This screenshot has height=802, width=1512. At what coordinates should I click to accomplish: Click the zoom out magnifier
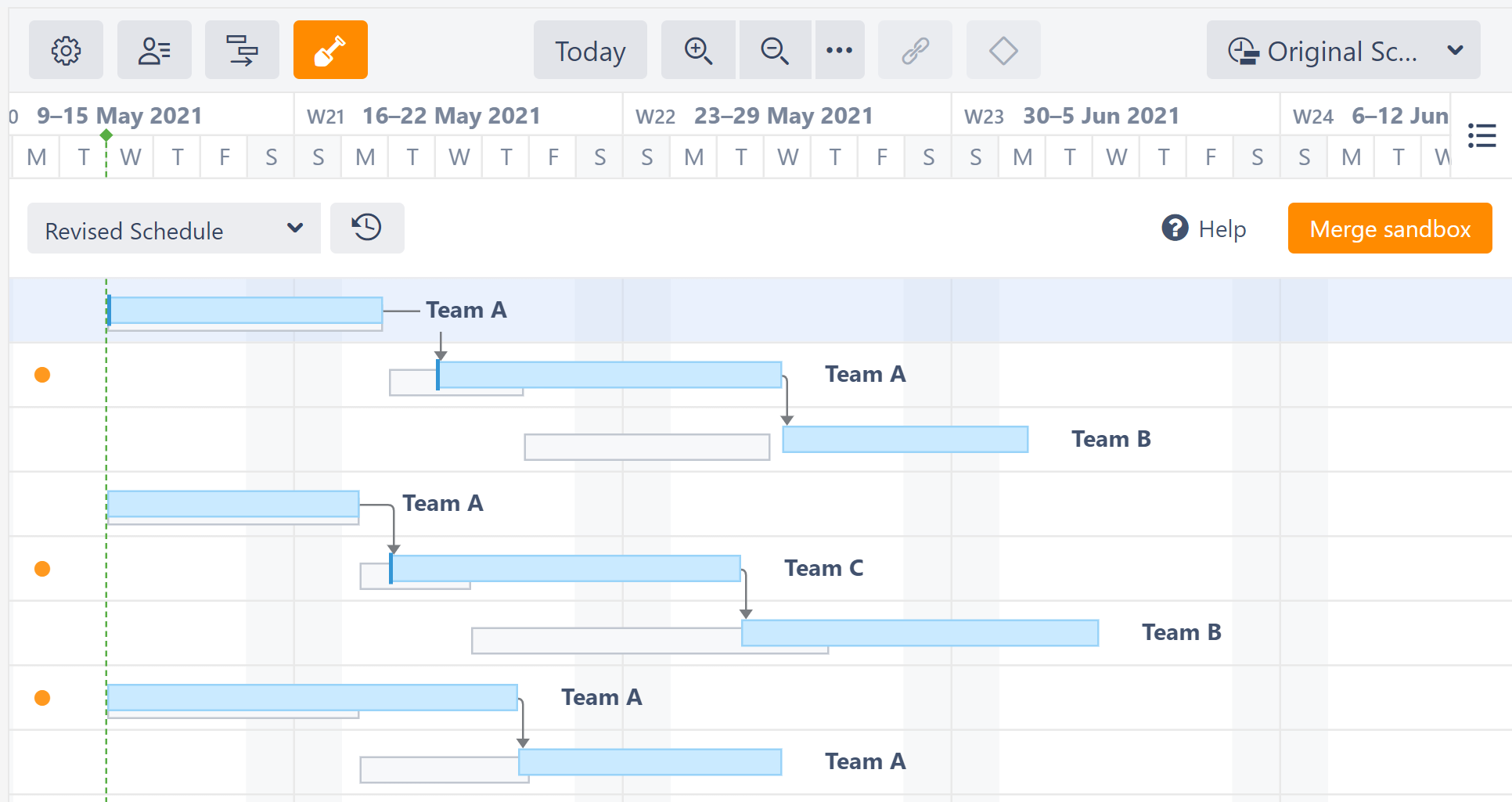tap(775, 51)
